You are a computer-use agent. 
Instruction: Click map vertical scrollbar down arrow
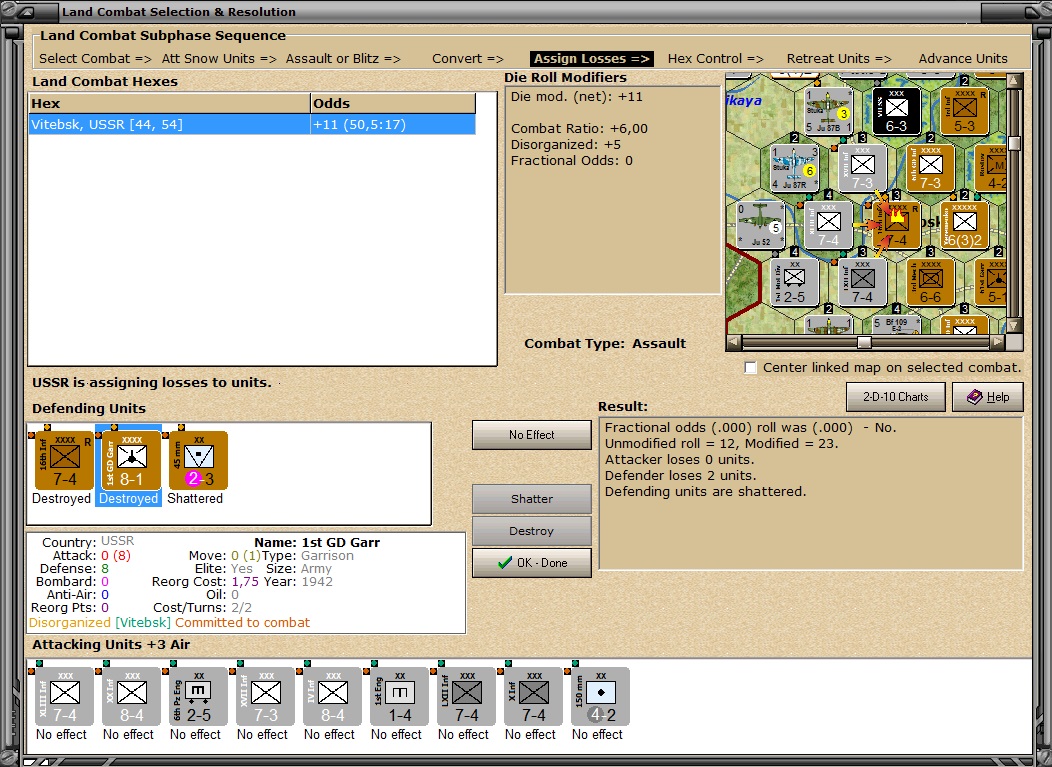coord(1014,325)
